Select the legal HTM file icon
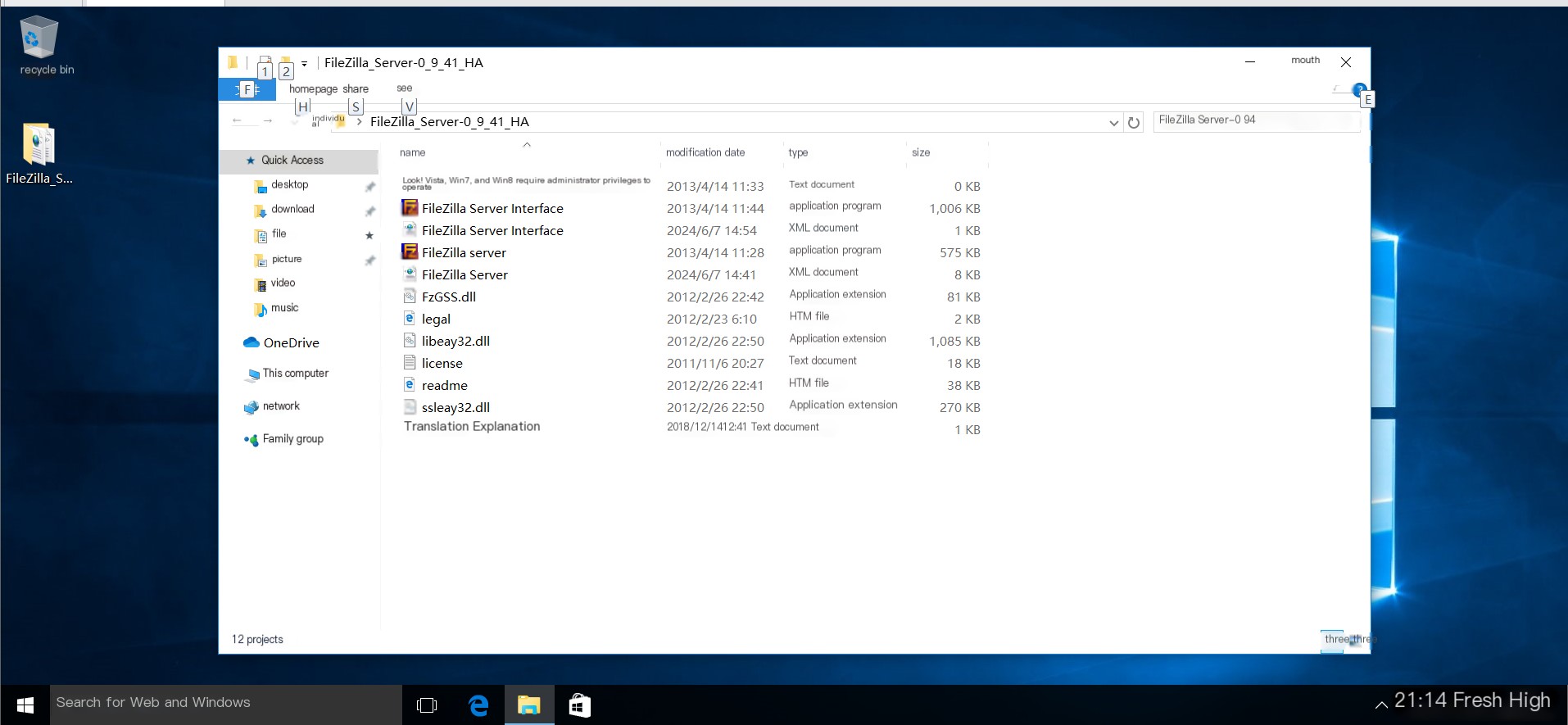 click(x=410, y=319)
